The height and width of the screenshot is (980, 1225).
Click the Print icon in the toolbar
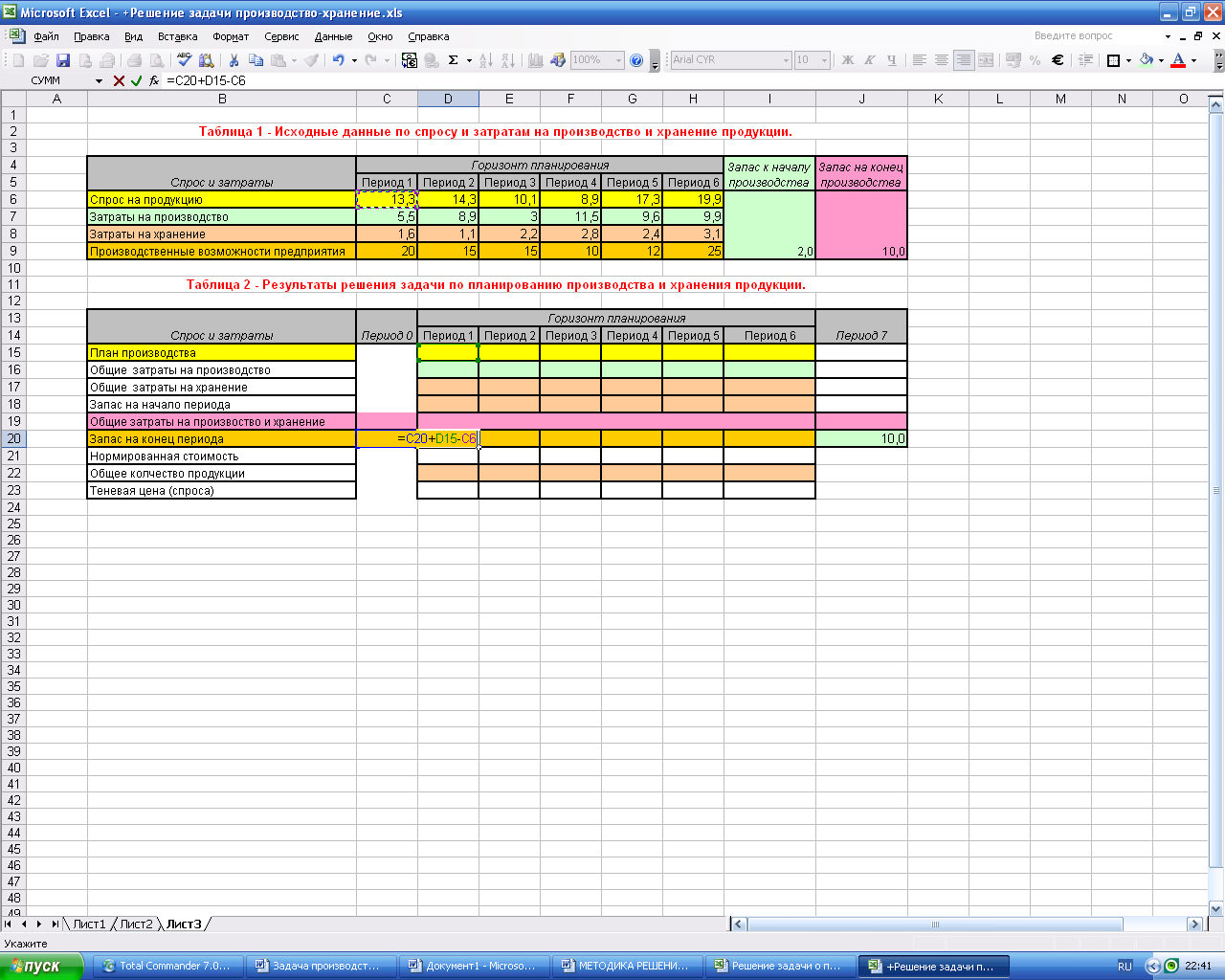pos(134,60)
